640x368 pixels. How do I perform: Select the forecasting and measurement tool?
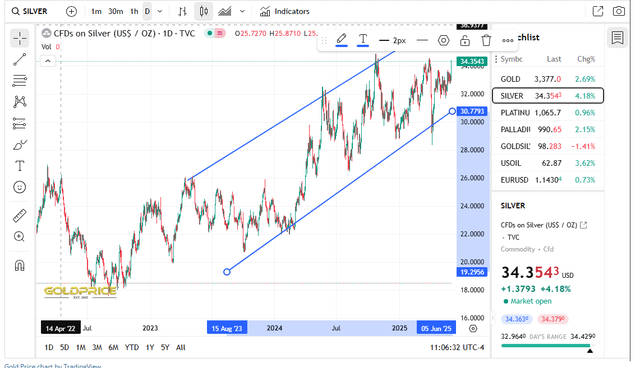pyautogui.click(x=20, y=123)
